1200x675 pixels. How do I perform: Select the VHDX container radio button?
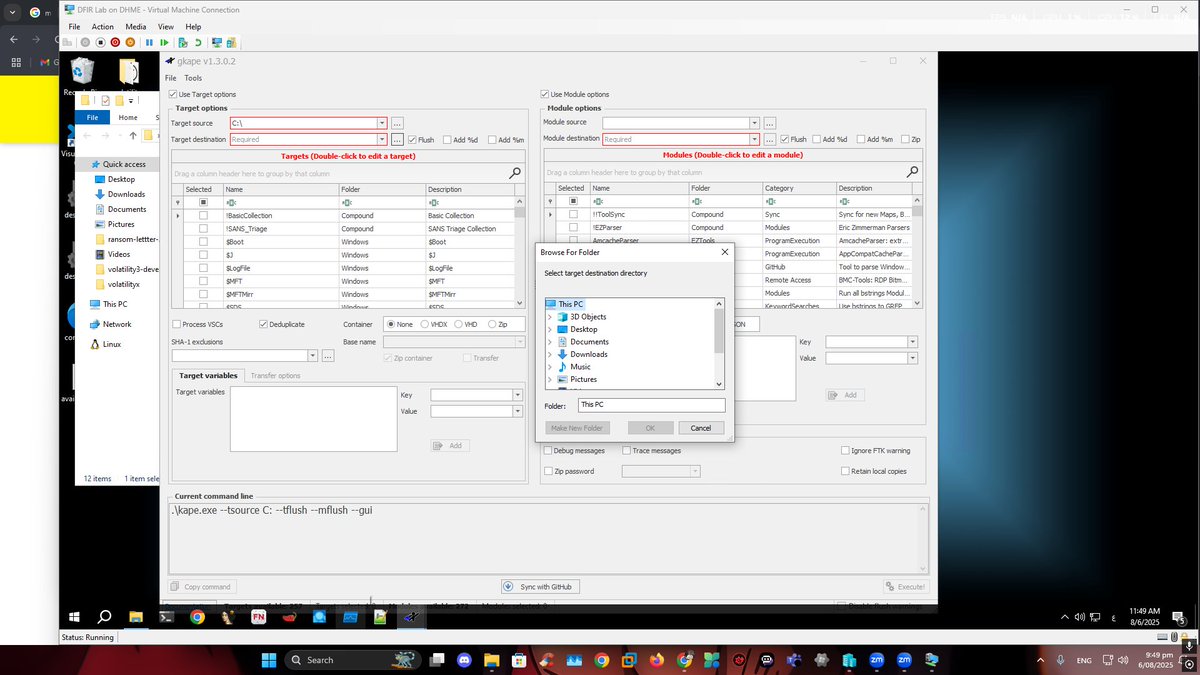pyautogui.click(x=426, y=324)
